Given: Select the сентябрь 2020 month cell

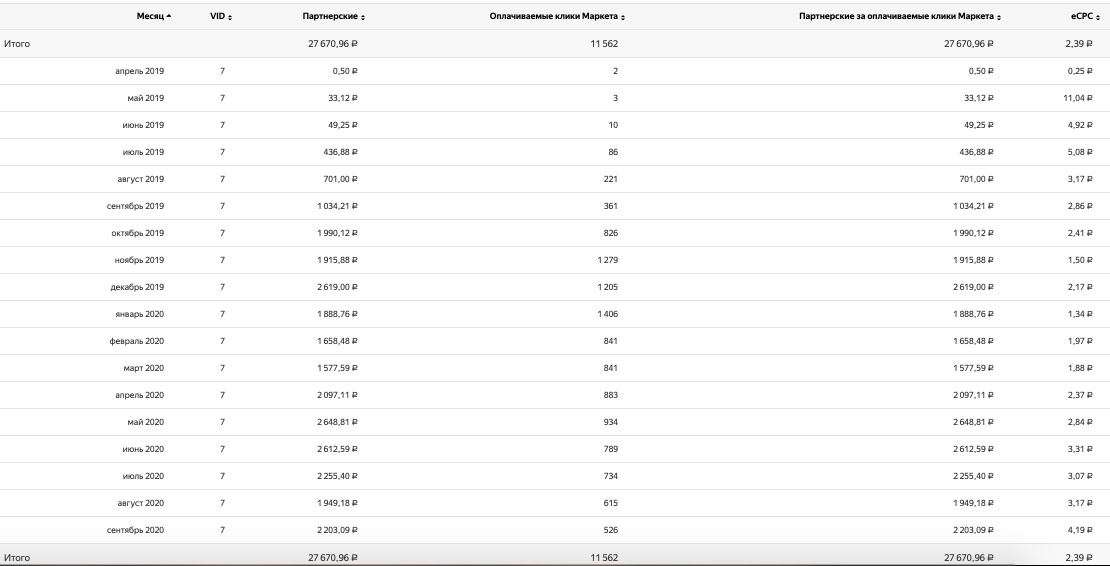Looking at the screenshot, I should [x=135, y=530].
